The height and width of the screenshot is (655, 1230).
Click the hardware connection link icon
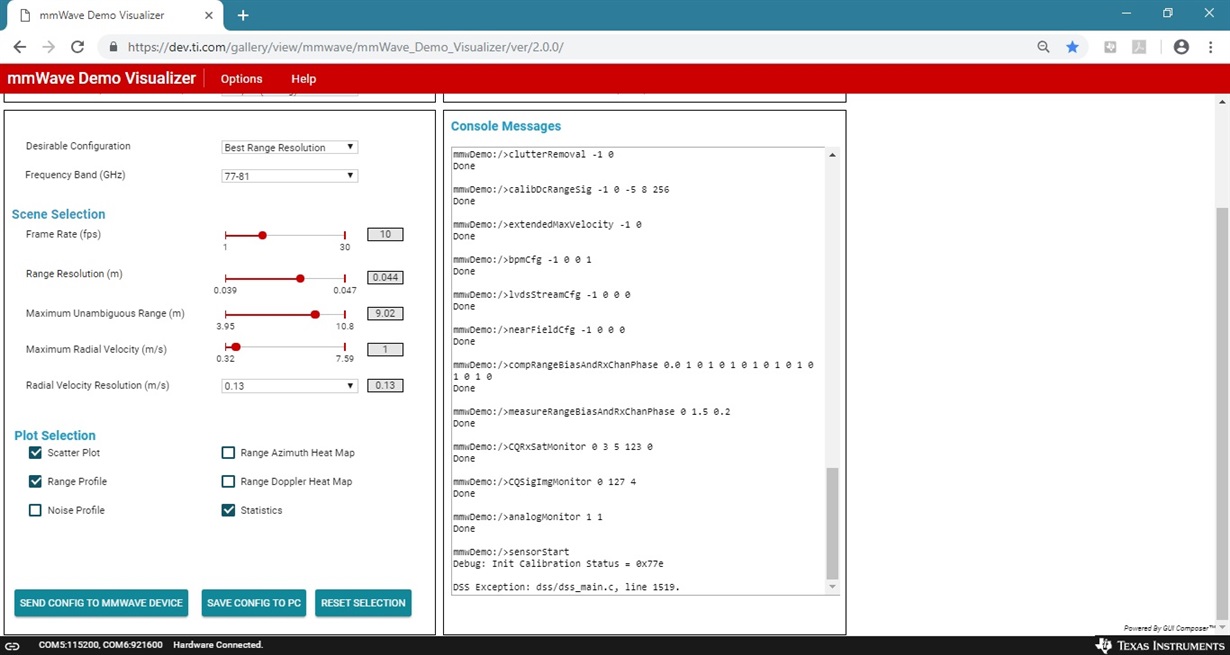(13, 645)
